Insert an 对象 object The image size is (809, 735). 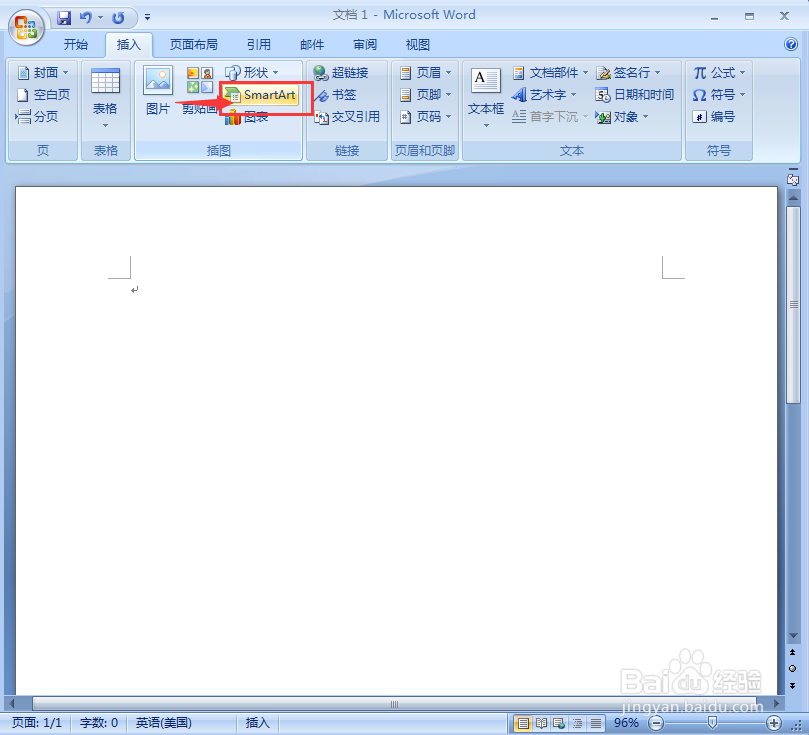tap(622, 117)
